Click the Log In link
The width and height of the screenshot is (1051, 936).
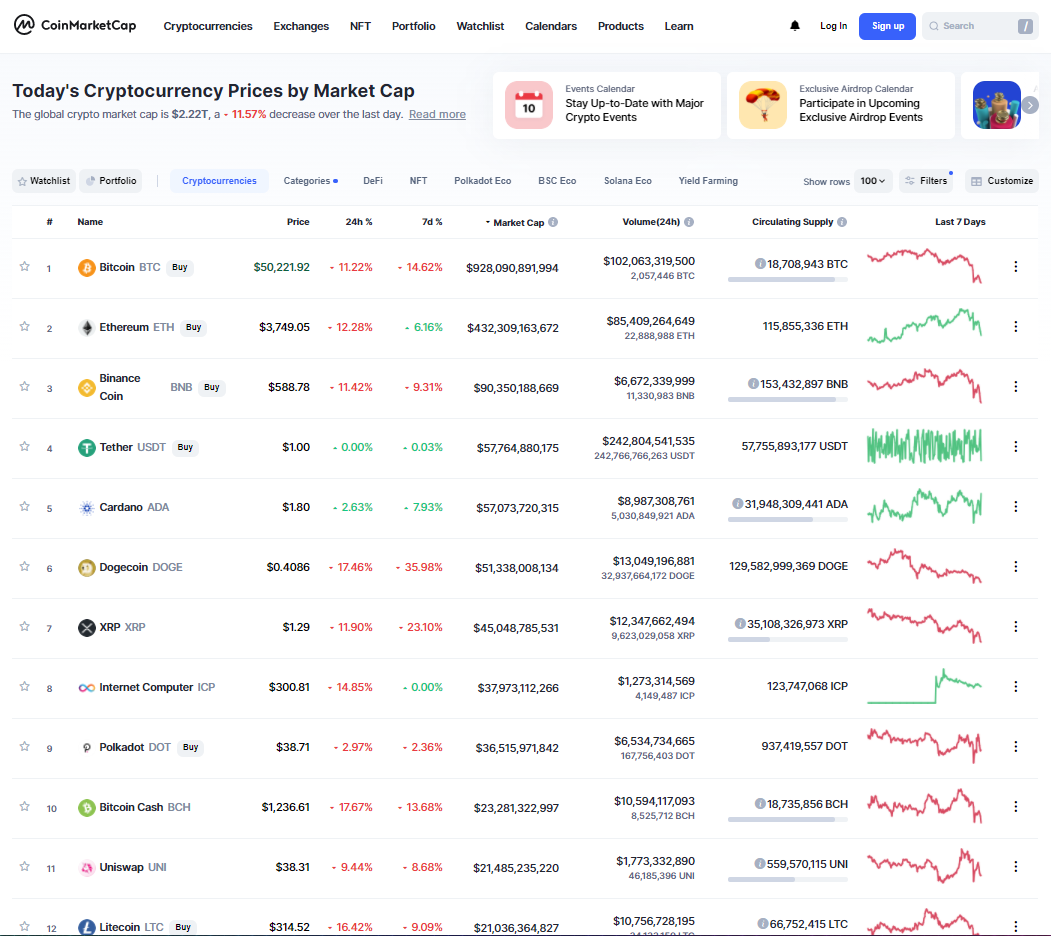point(833,26)
